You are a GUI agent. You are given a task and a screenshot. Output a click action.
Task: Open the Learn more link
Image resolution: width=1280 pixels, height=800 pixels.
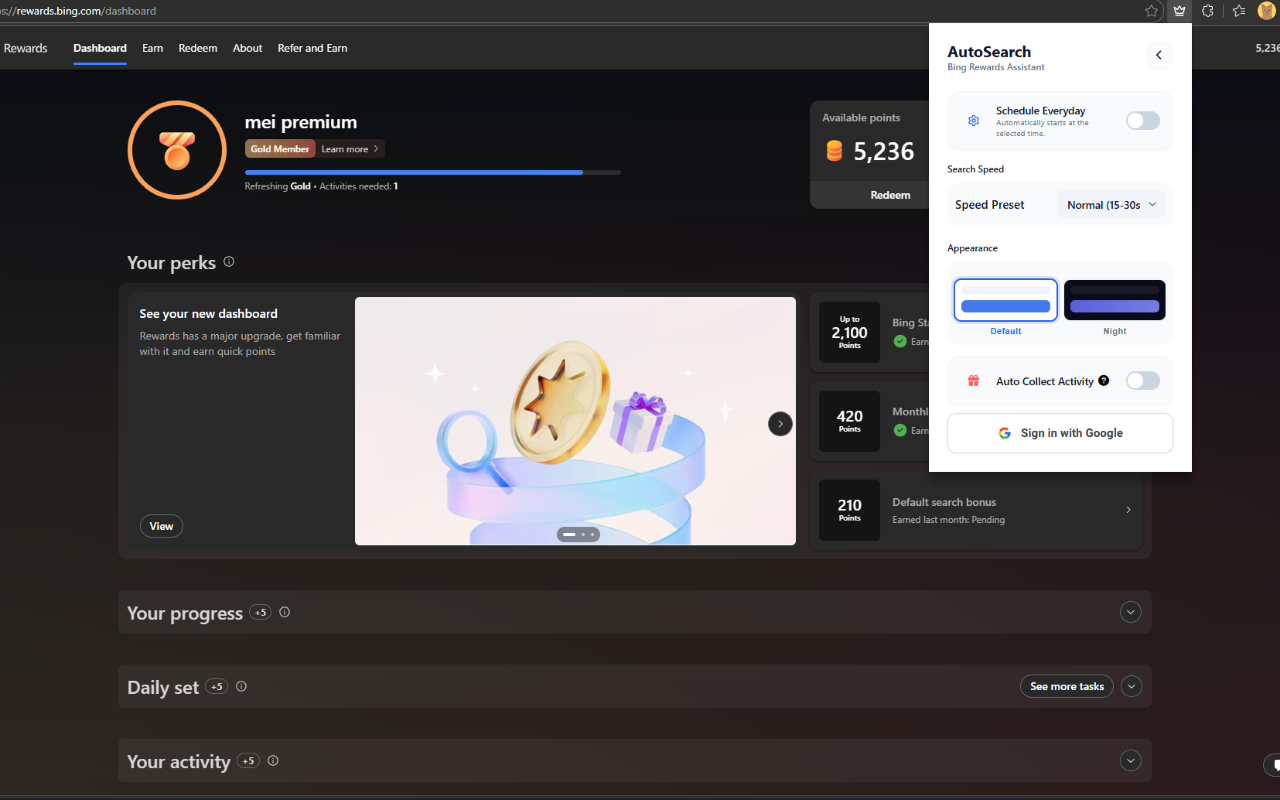click(x=350, y=149)
